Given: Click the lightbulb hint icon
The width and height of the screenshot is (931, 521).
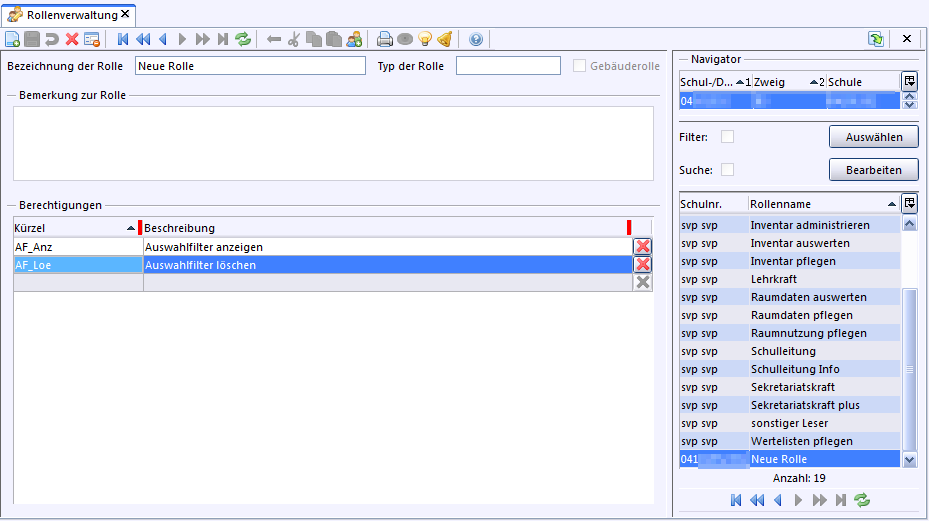Looking at the screenshot, I should click(425, 40).
